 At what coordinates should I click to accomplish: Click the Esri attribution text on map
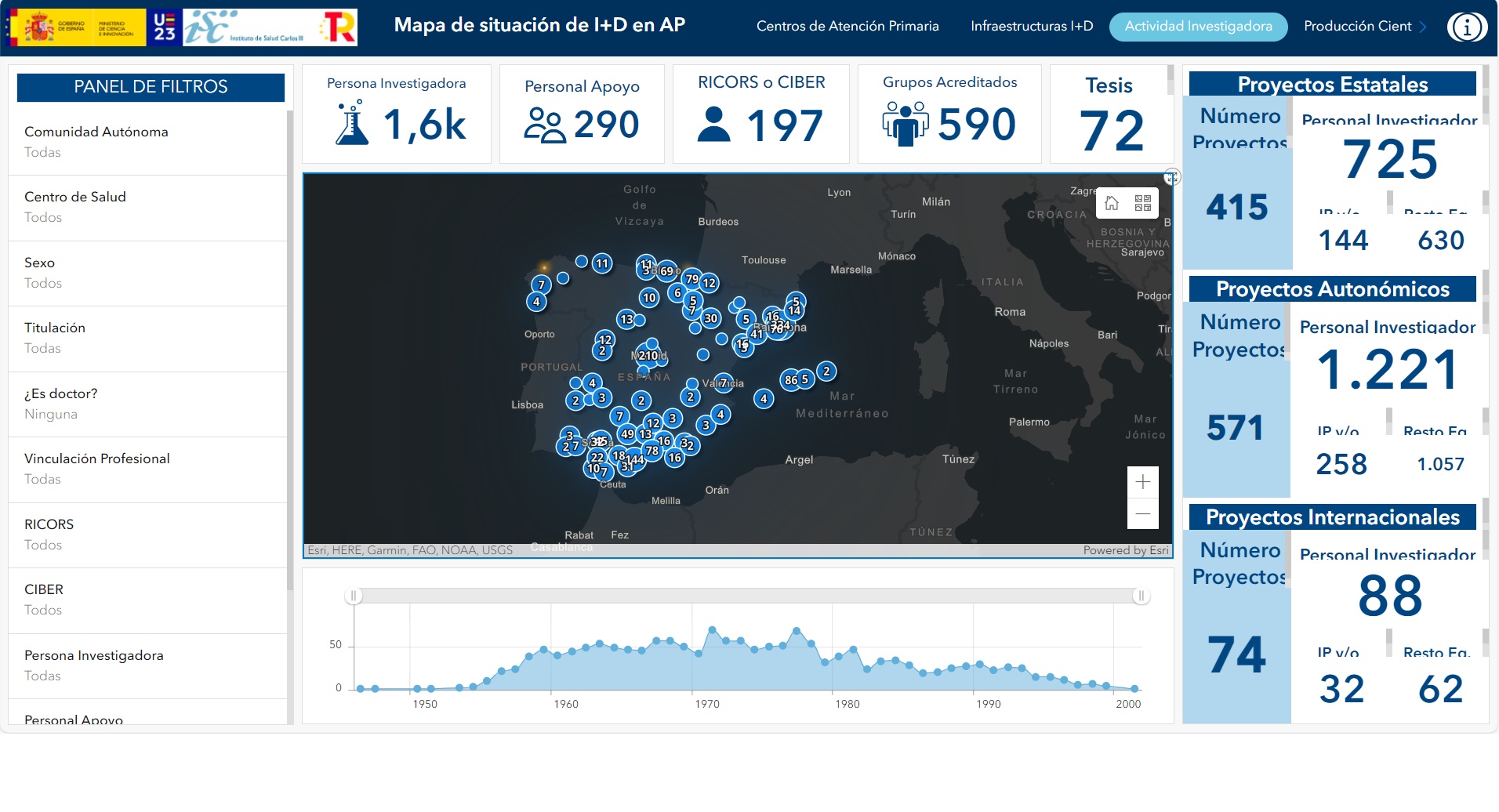click(410, 550)
